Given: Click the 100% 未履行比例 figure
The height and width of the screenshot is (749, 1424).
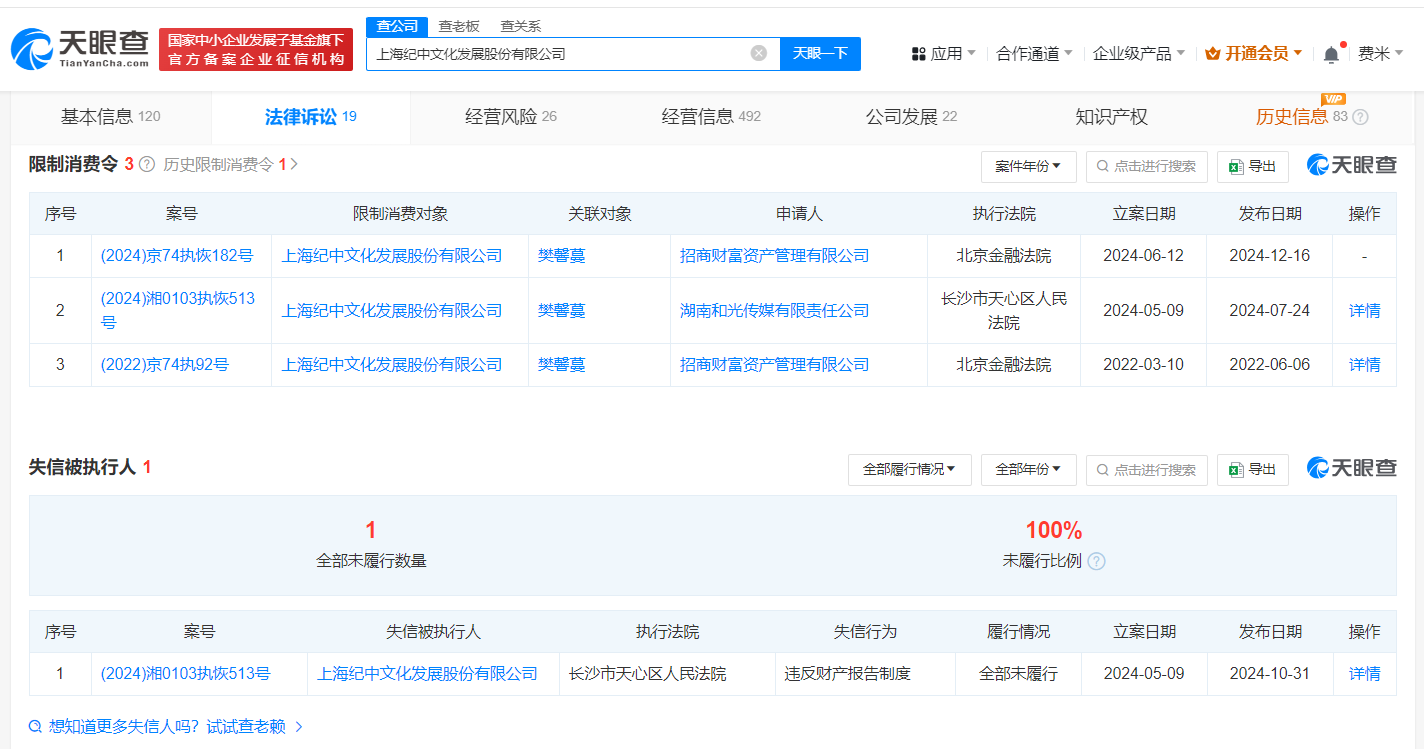Looking at the screenshot, I should click(1053, 530).
